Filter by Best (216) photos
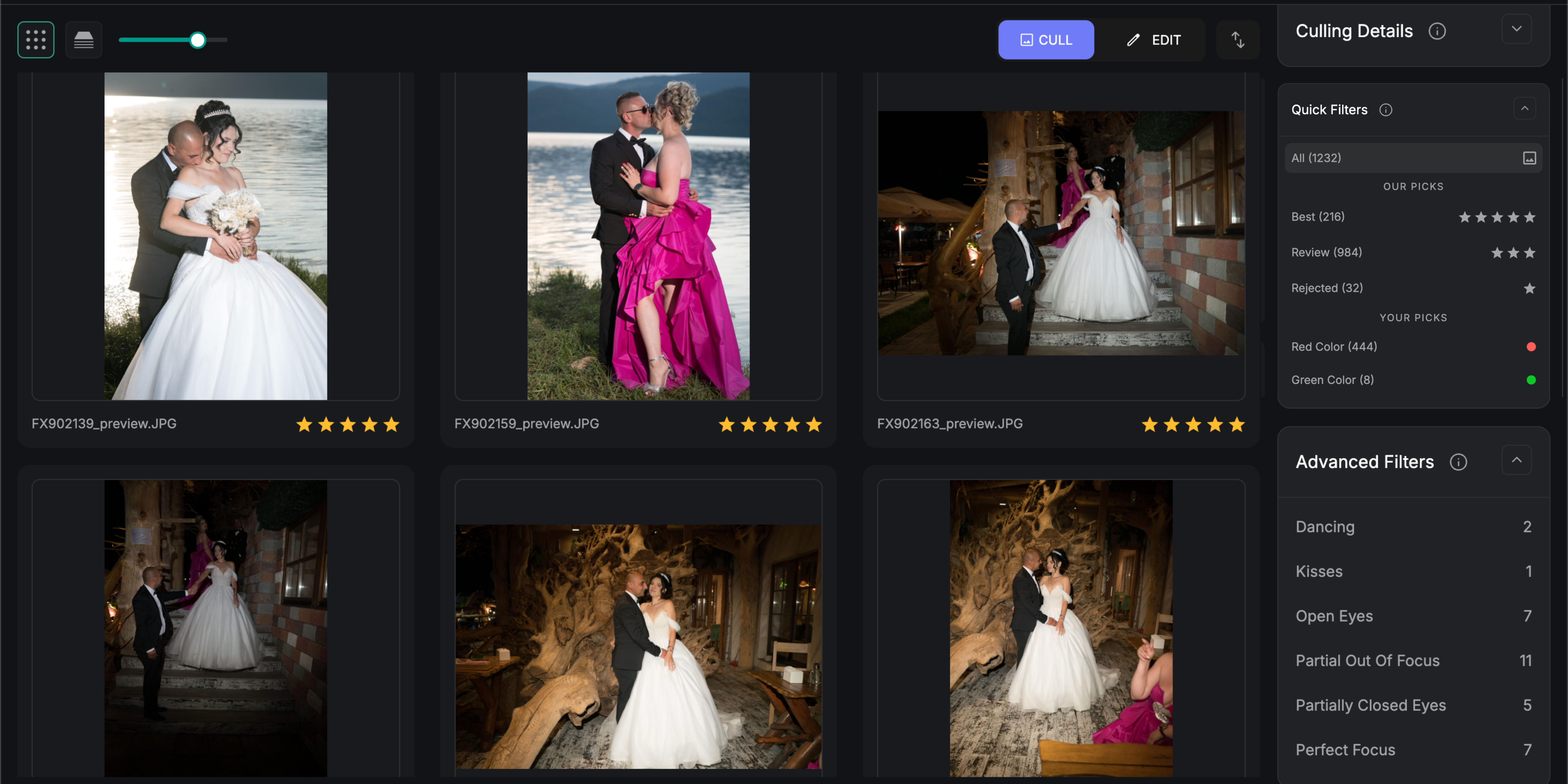This screenshot has height=784, width=1568. coord(1413,217)
